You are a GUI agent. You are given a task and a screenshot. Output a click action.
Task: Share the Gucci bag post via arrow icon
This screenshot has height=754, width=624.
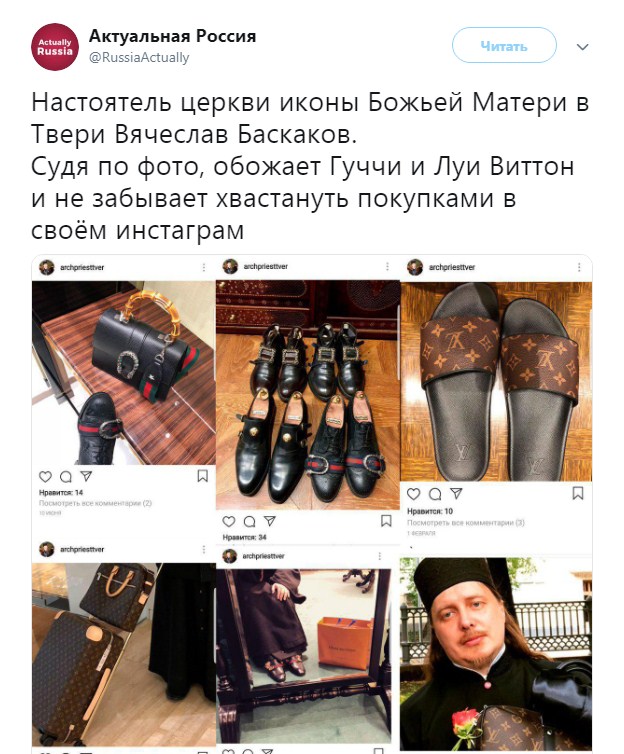[86, 476]
